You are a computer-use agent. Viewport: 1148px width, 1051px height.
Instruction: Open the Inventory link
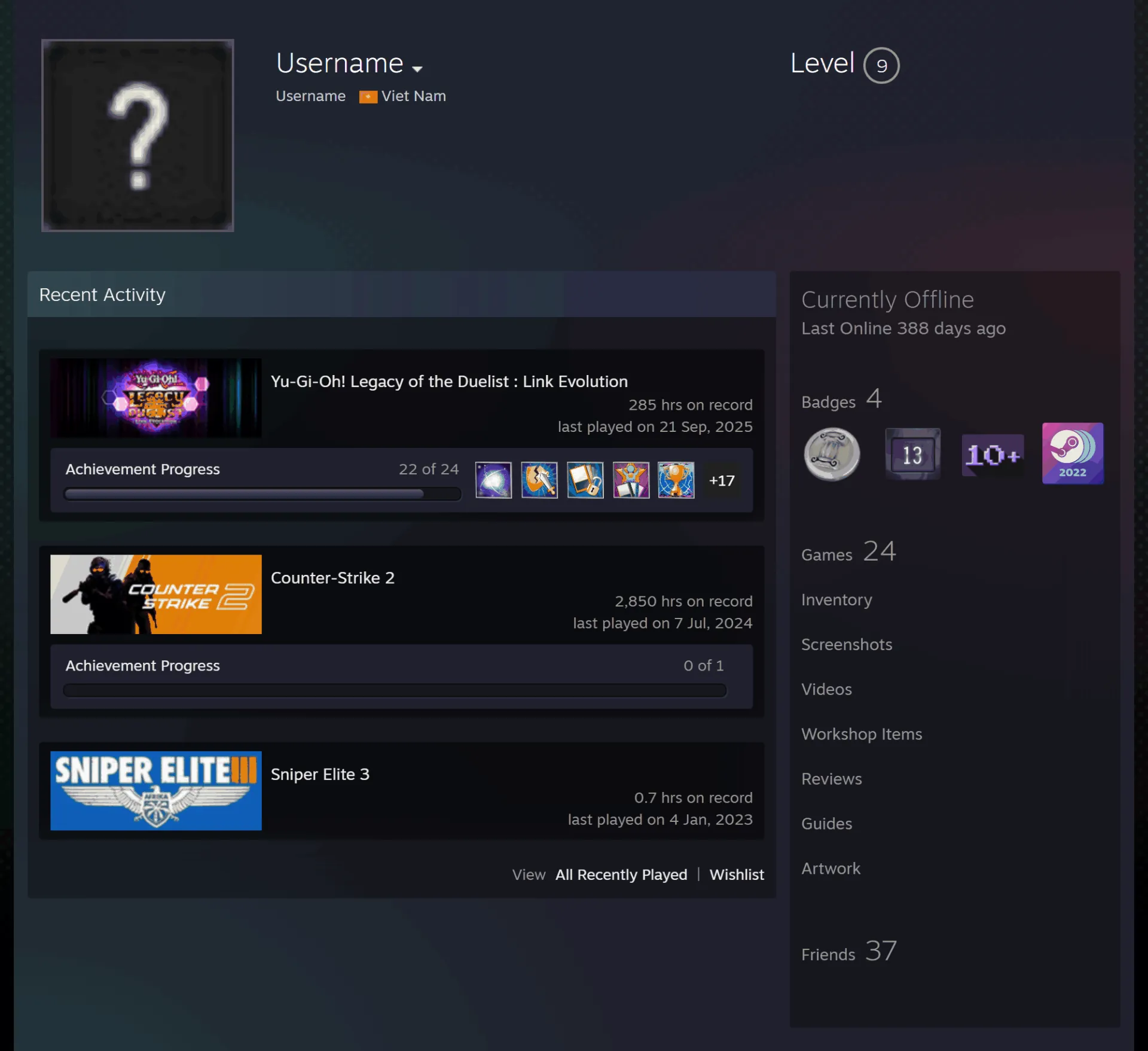pyautogui.click(x=836, y=600)
